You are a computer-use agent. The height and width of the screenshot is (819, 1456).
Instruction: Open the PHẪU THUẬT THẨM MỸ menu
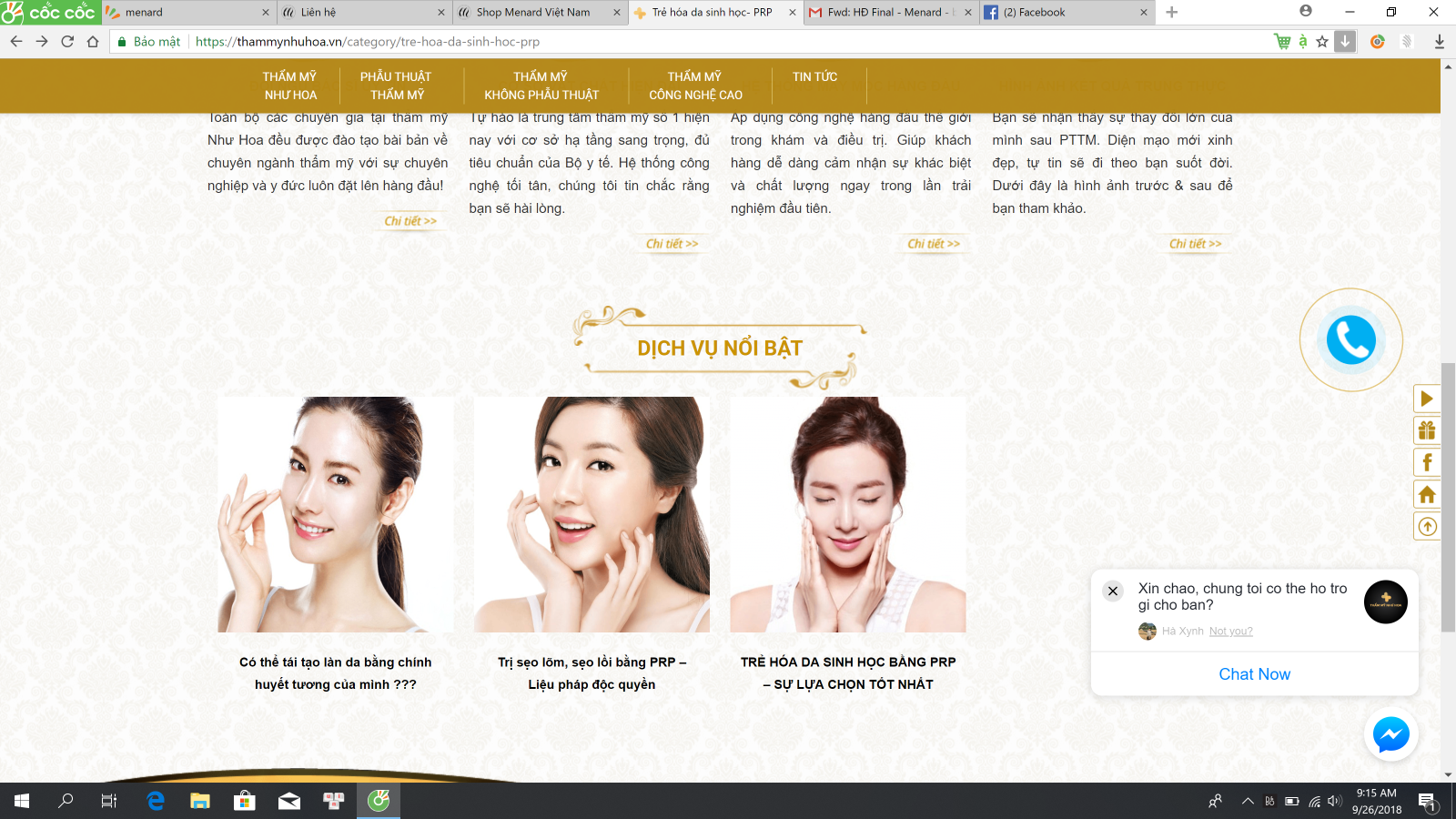(x=396, y=86)
